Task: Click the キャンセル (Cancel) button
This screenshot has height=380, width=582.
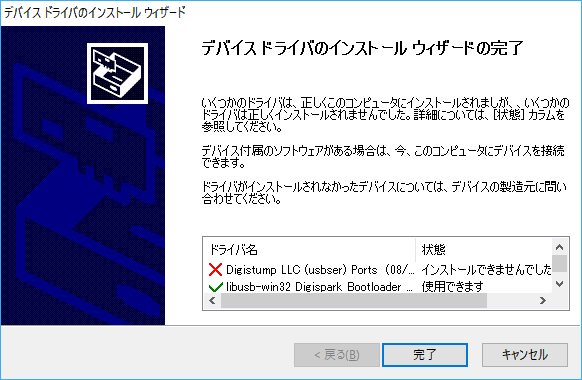Action: click(524, 354)
